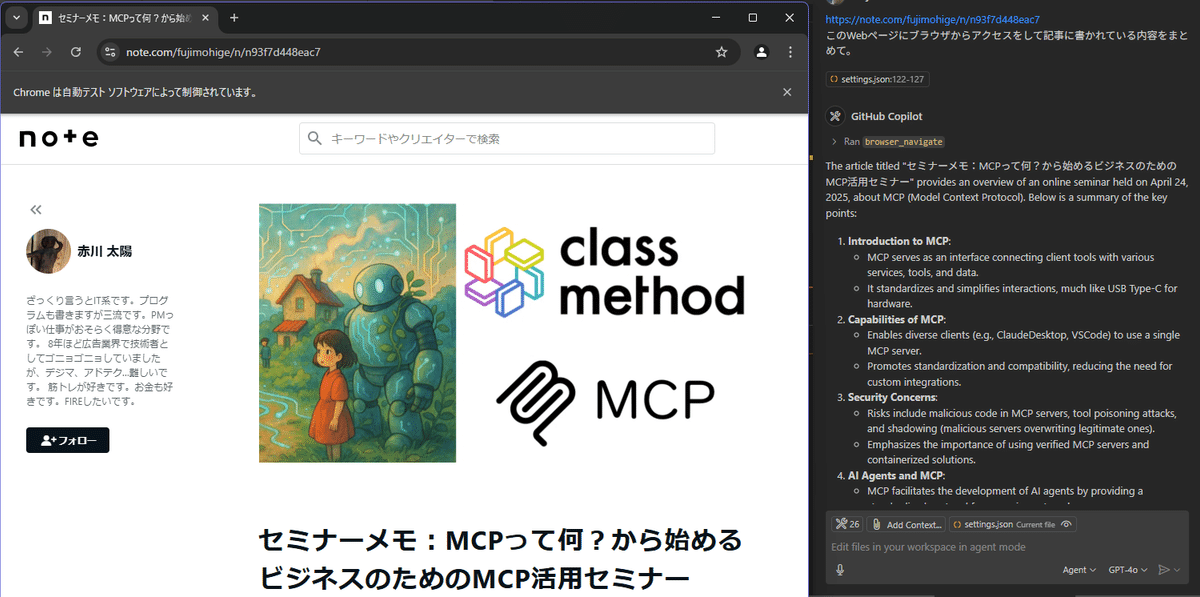The width and height of the screenshot is (1200, 597).
Task: Navigate back using the browser back arrow
Action: (x=18, y=50)
